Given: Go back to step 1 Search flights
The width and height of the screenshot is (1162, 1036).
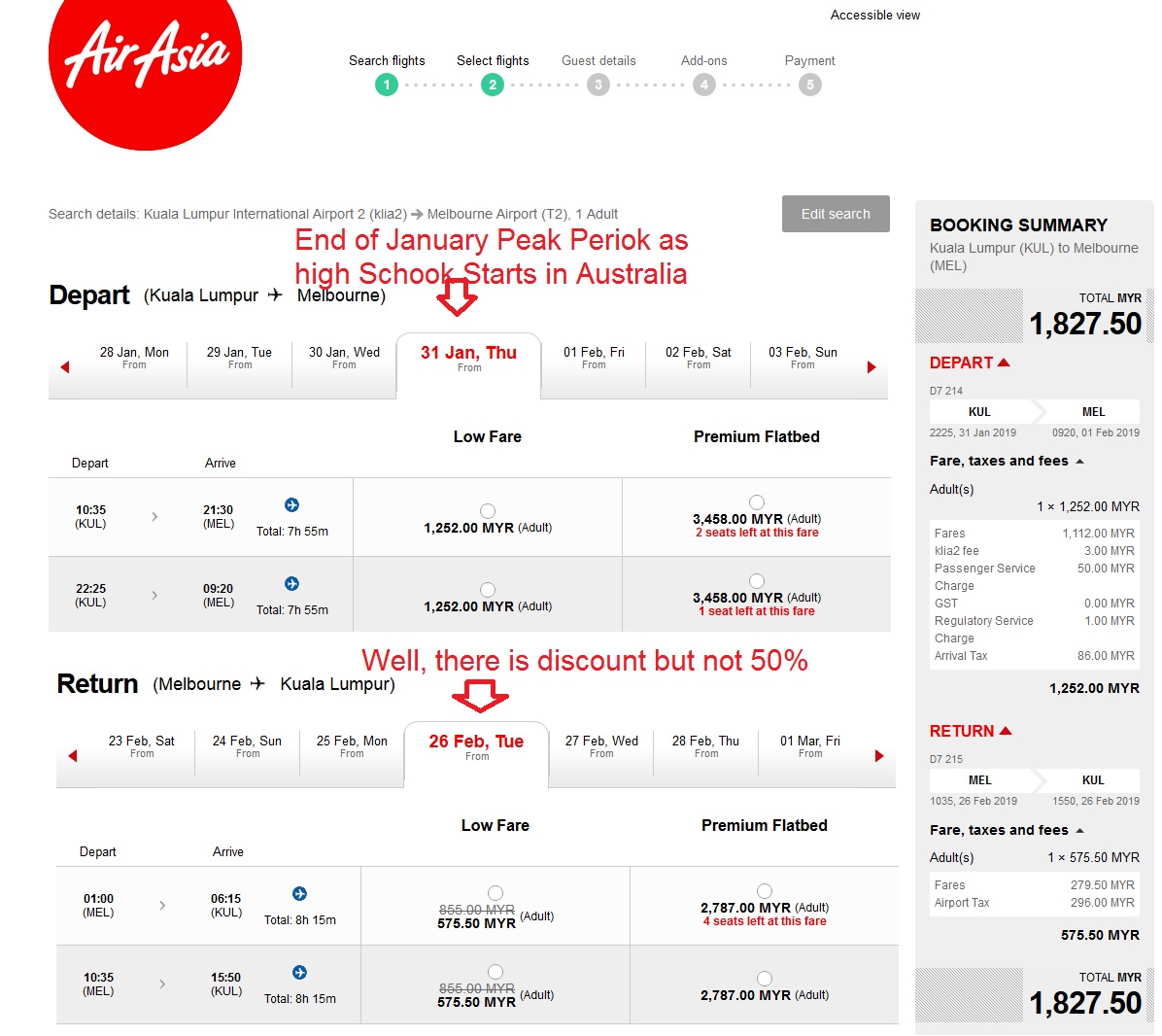Looking at the screenshot, I should 387,85.
